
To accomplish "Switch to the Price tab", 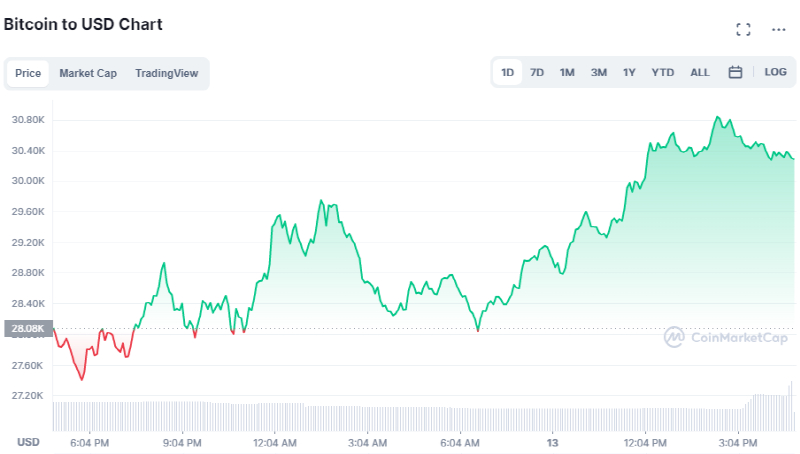I will pos(28,73).
